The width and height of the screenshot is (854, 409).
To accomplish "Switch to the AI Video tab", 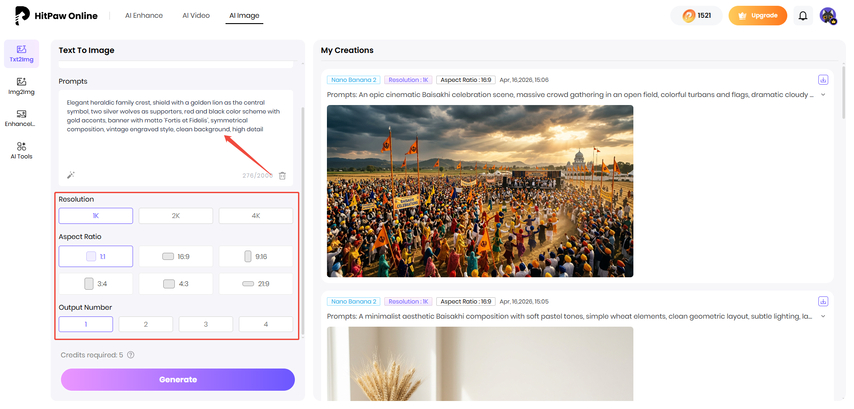I will click(x=196, y=16).
